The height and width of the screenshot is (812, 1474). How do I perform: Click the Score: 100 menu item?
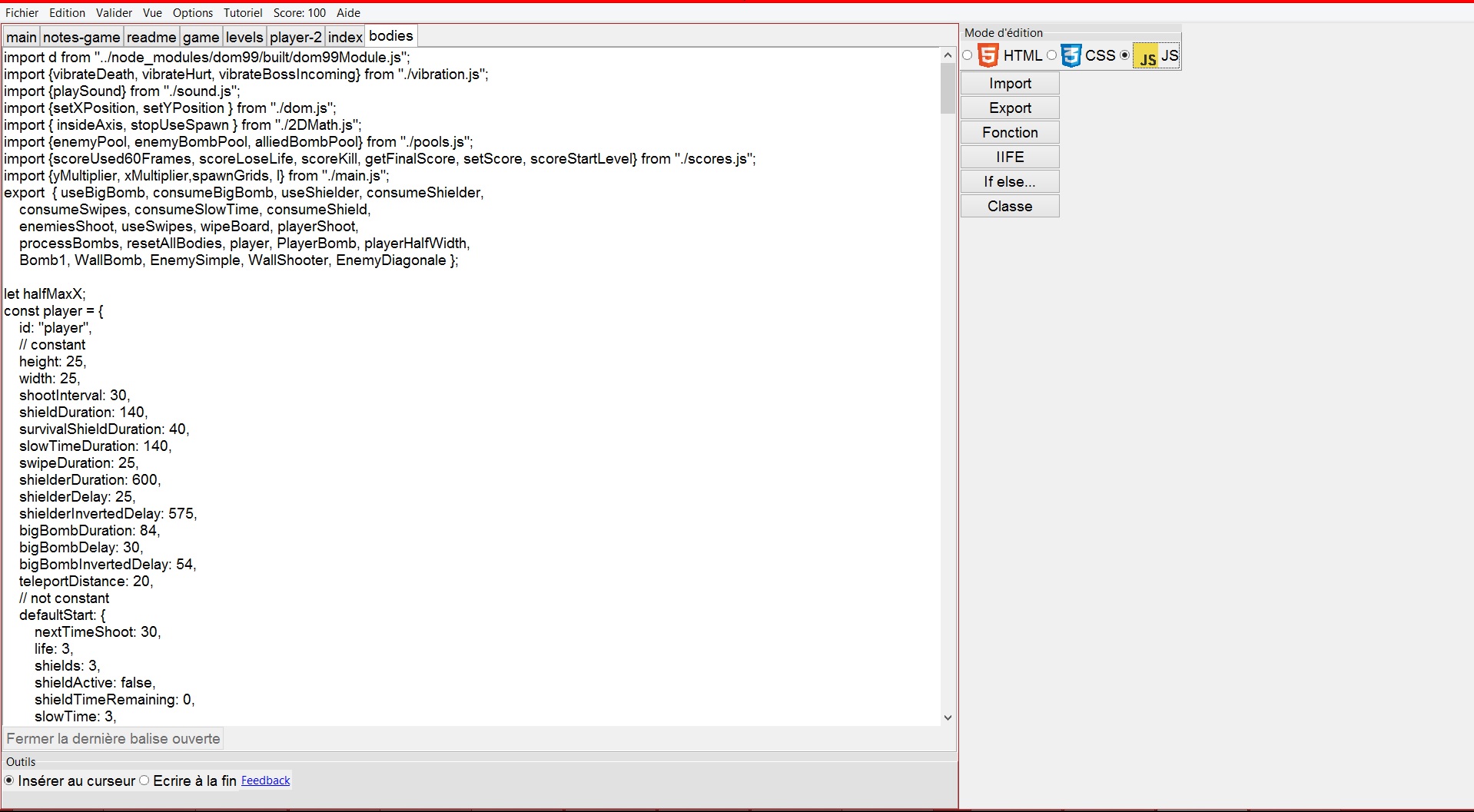pyautogui.click(x=300, y=12)
